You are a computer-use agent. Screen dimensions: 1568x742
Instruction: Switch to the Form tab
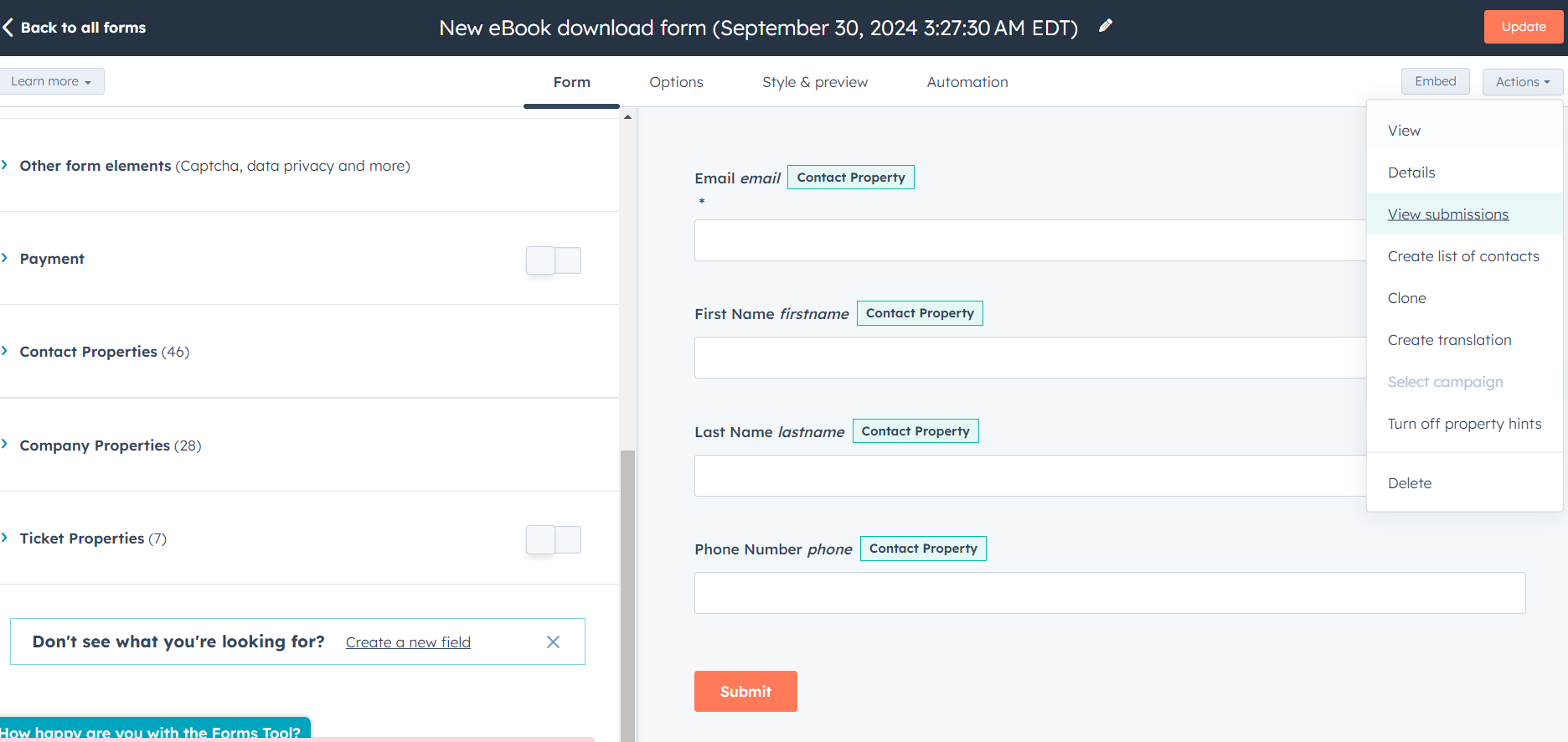pos(572,82)
